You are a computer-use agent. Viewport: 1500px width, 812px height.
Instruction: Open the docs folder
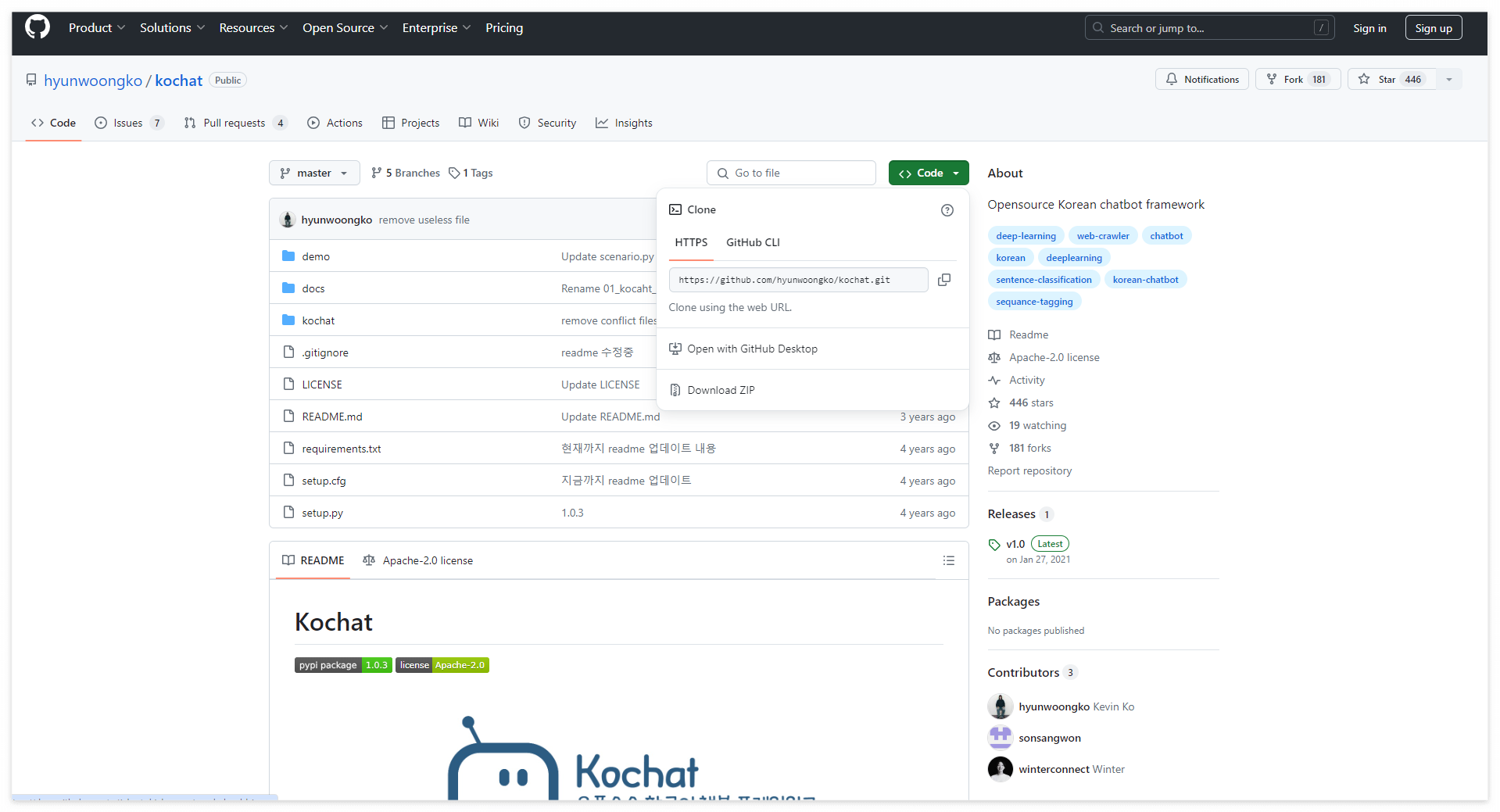[x=313, y=288]
